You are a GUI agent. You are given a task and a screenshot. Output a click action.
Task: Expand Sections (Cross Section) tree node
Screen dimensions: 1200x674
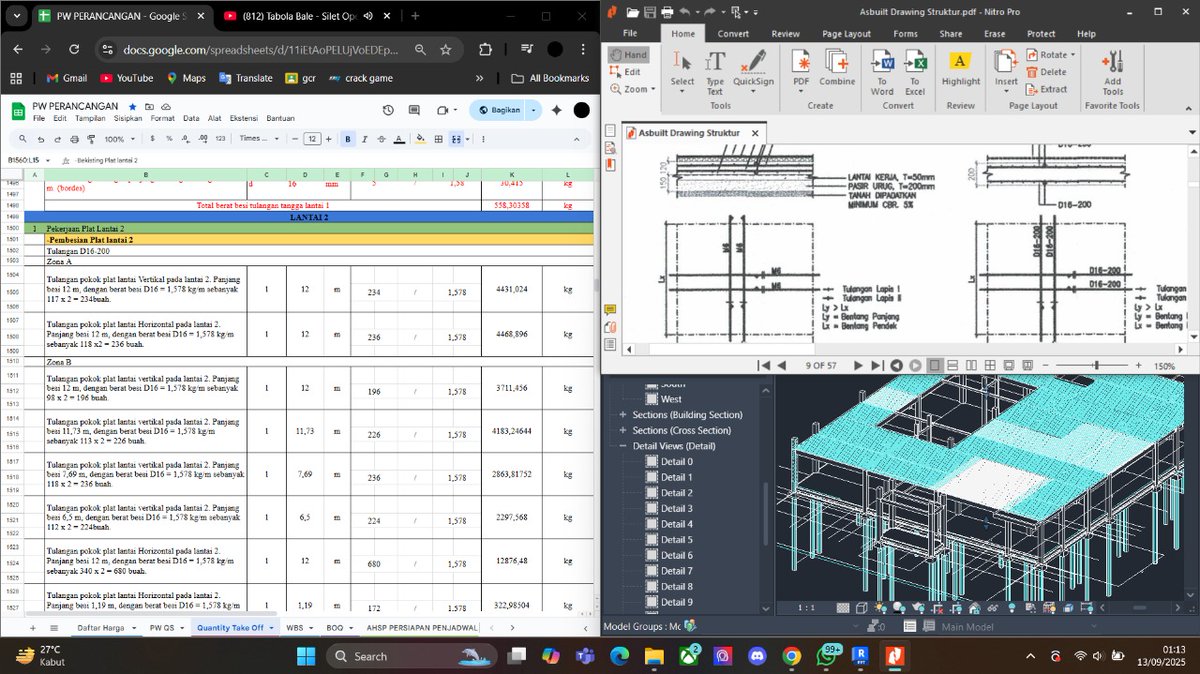pyautogui.click(x=622, y=430)
